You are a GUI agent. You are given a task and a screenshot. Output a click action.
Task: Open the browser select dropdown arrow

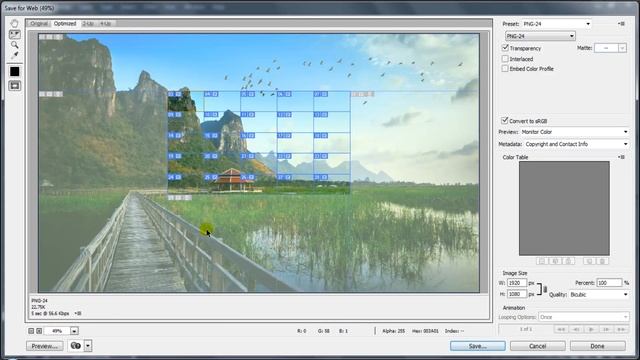88,346
